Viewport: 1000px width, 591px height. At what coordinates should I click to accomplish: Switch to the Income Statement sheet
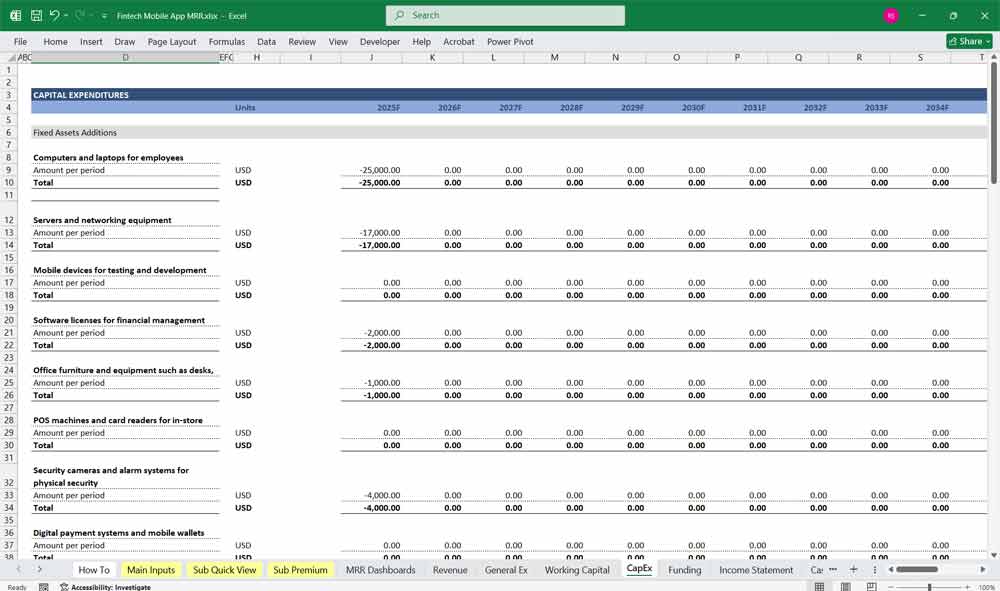pyautogui.click(x=755, y=570)
